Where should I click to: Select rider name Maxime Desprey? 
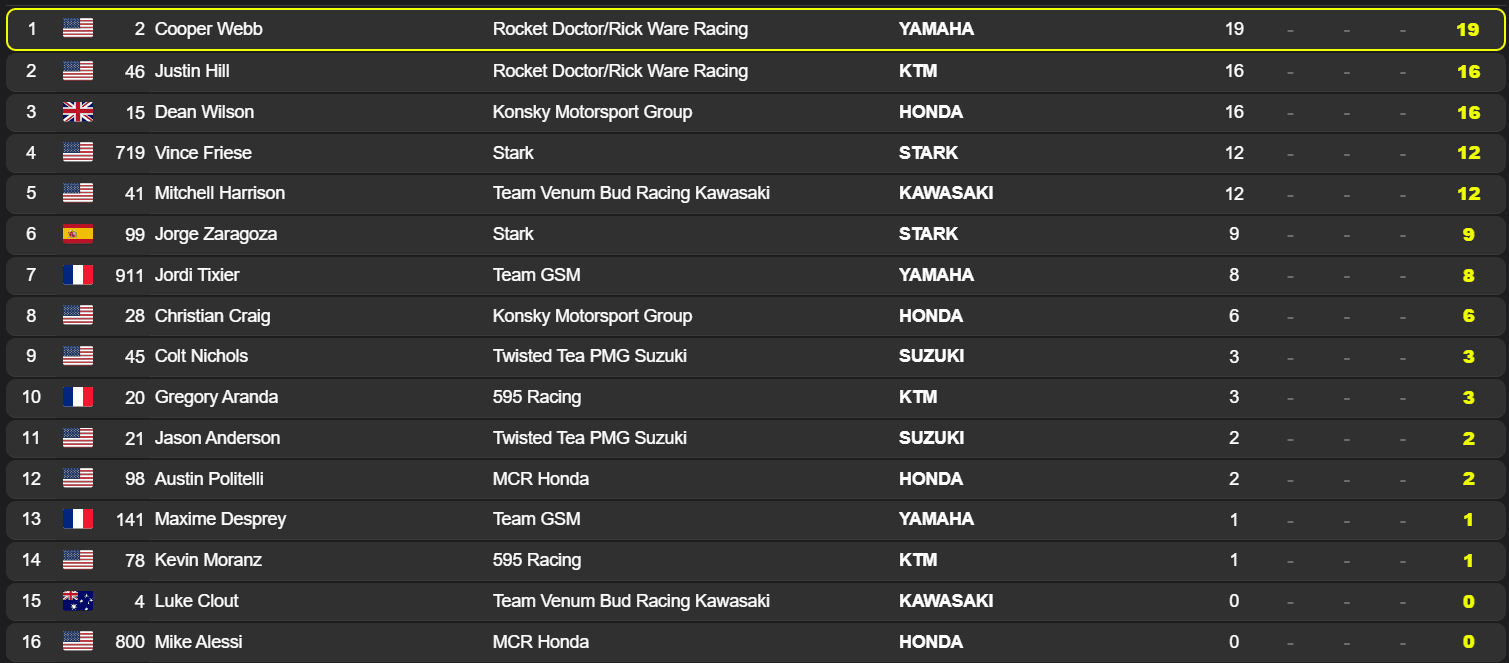(220, 519)
